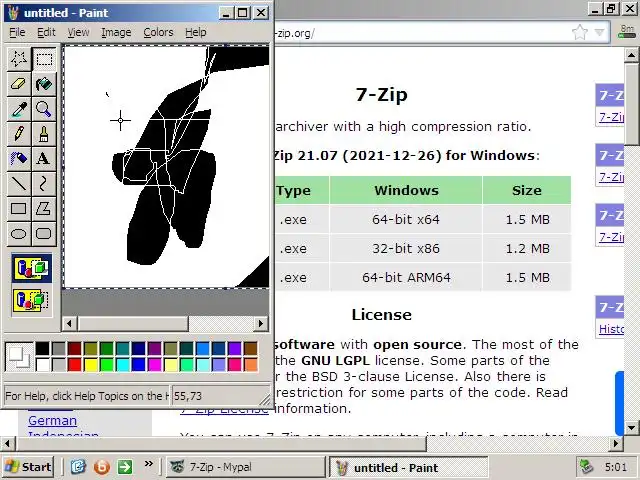Image resolution: width=640 pixels, height=480 pixels.
Task: Open the Help menu in Paint
Action: coord(196,32)
